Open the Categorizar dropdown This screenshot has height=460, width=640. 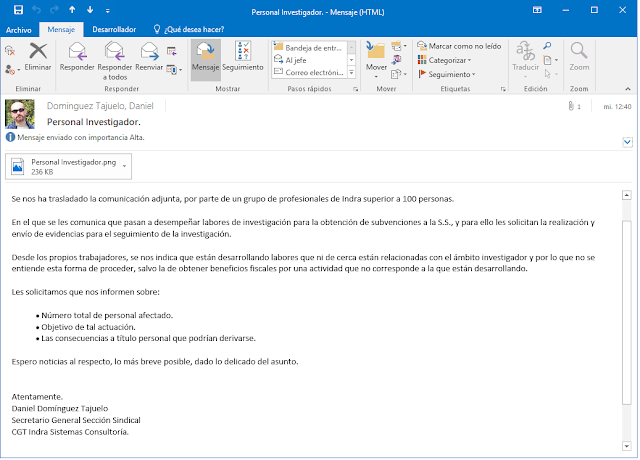pos(444,60)
